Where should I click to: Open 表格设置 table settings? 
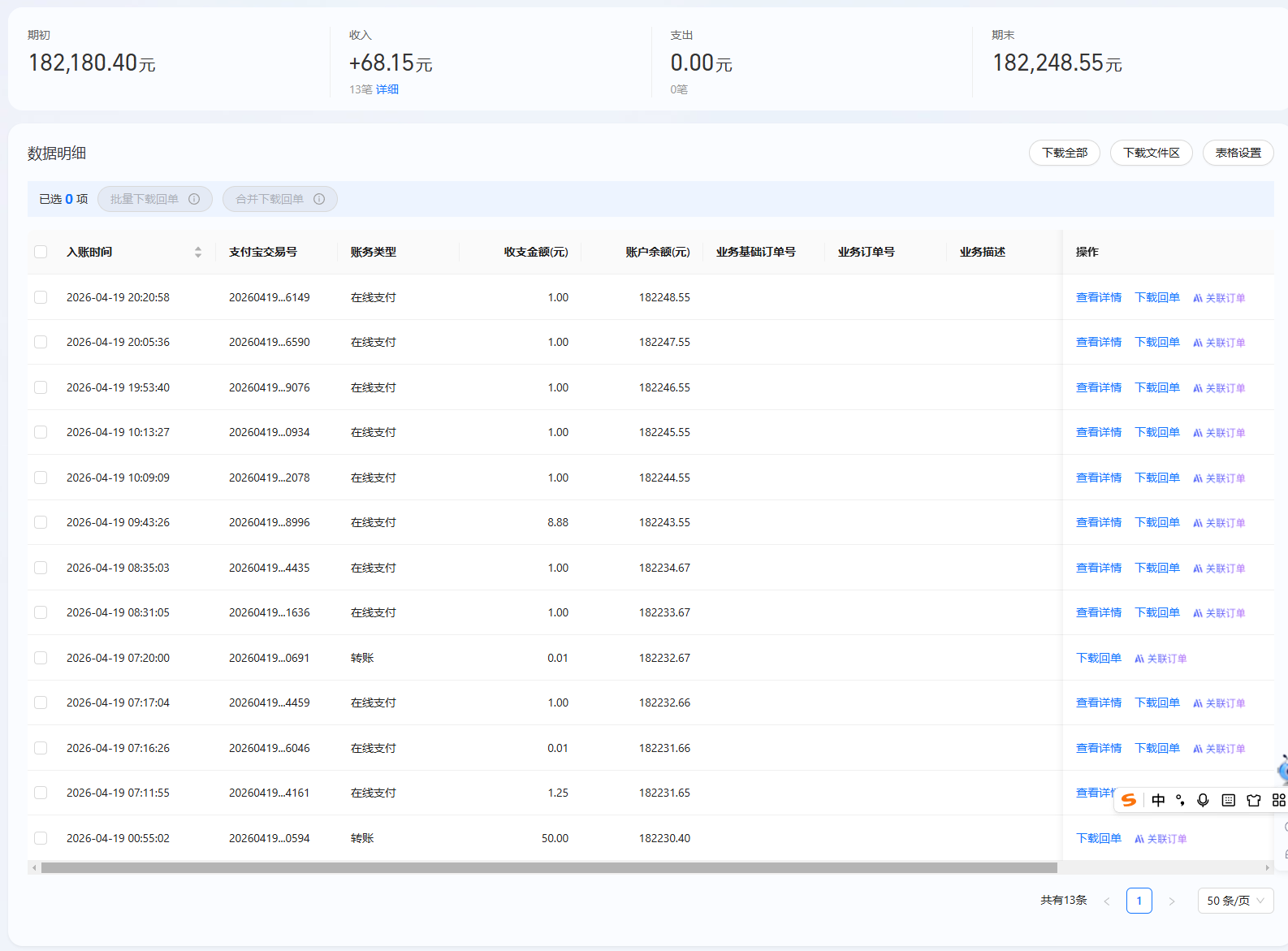(1238, 153)
